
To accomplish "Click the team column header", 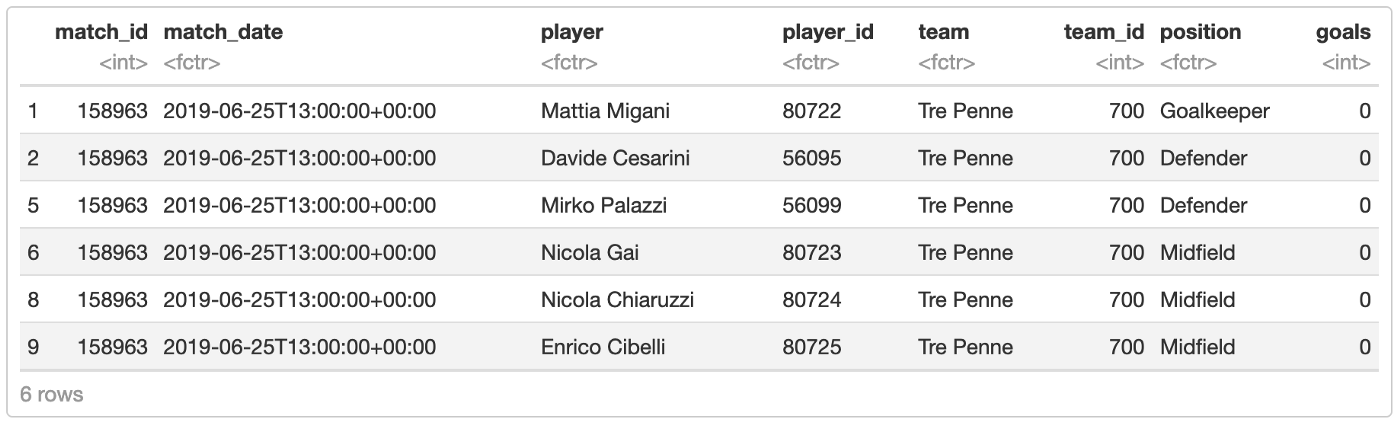I will tap(943, 32).
